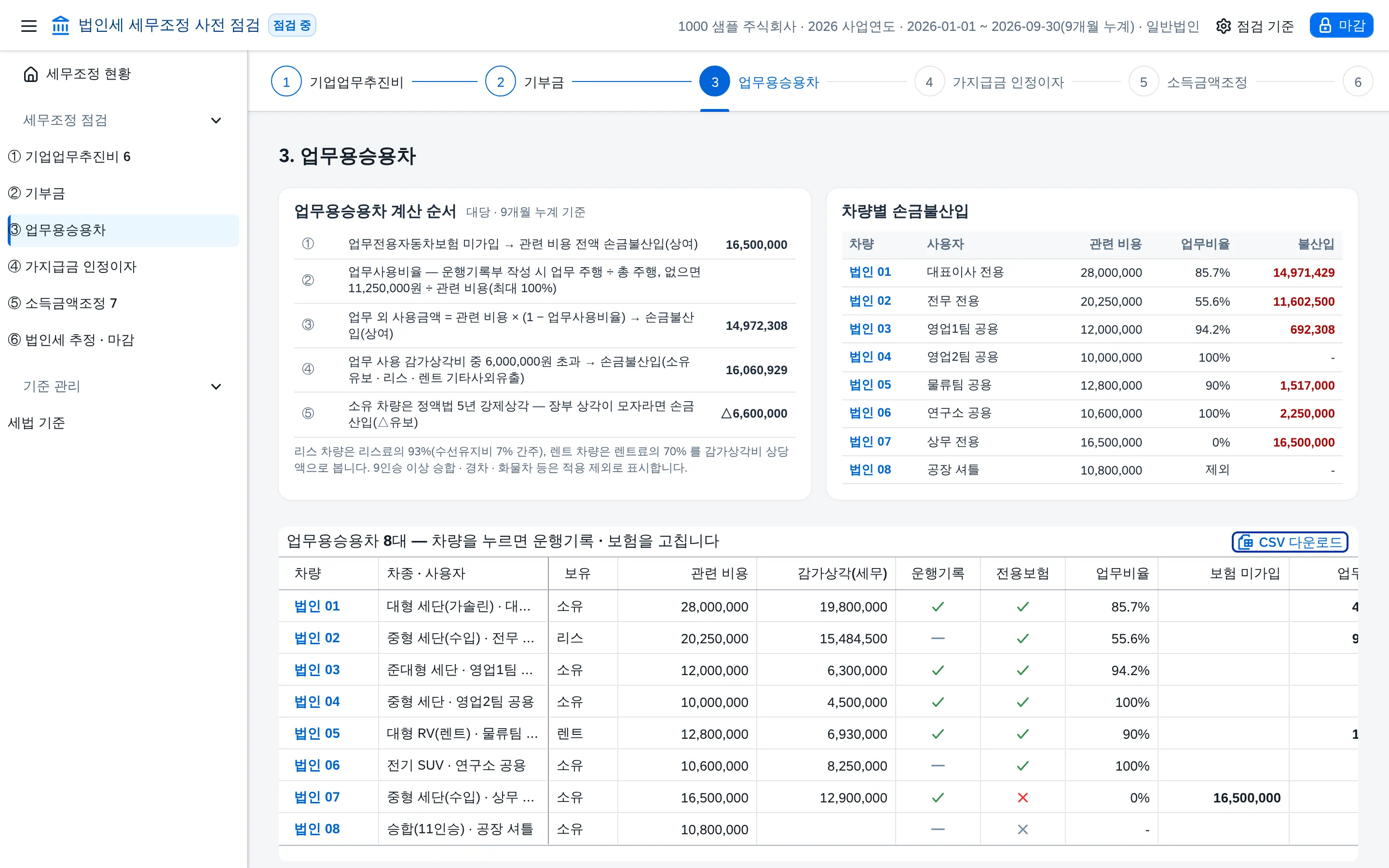Click 불산입 amount 14,971,429
The height and width of the screenshot is (868, 1389).
pos(1304,272)
